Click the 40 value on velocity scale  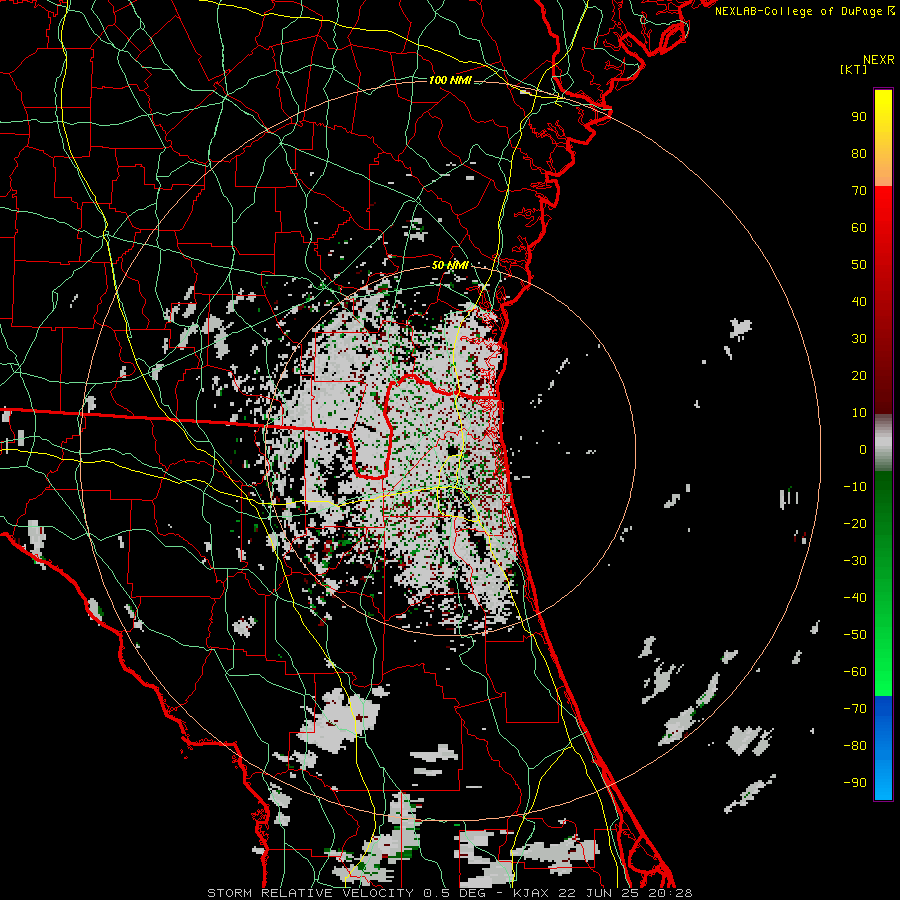859,301
